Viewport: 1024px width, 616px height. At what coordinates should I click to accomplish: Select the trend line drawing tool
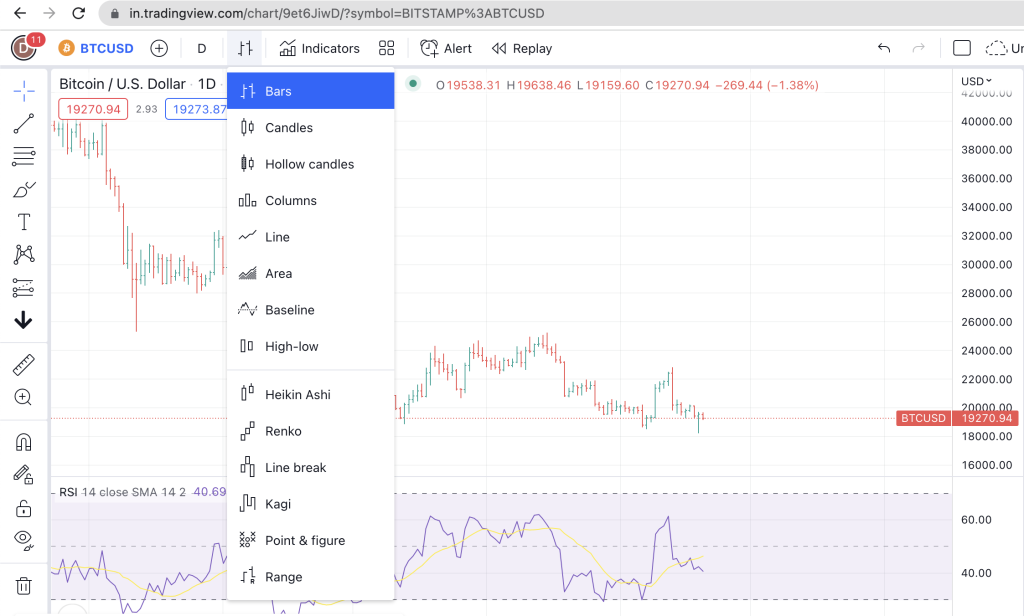click(24, 123)
